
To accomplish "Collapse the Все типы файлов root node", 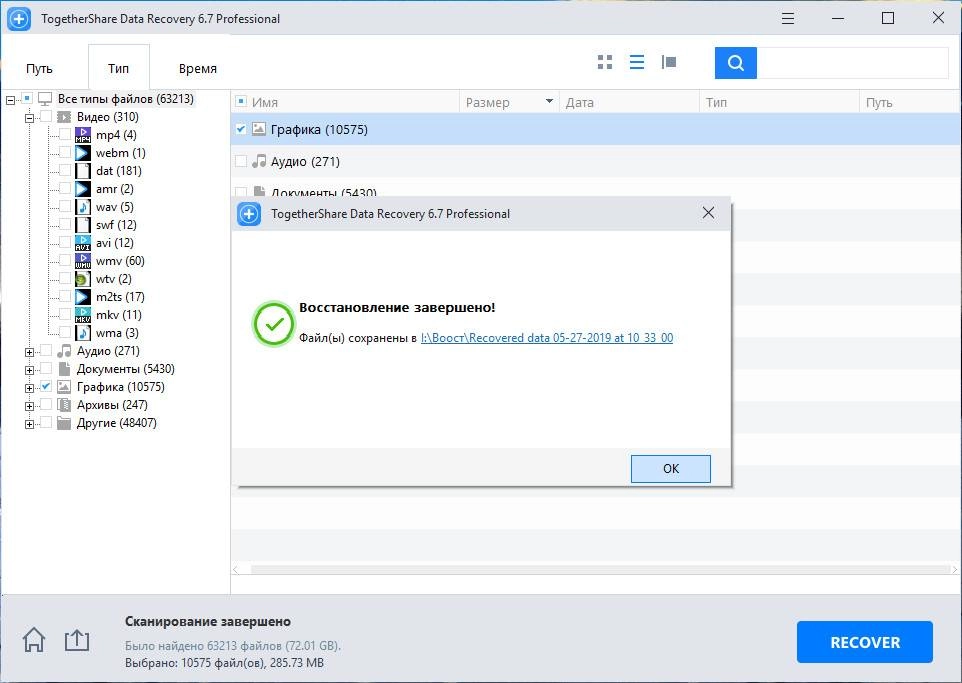I will pos(10,100).
